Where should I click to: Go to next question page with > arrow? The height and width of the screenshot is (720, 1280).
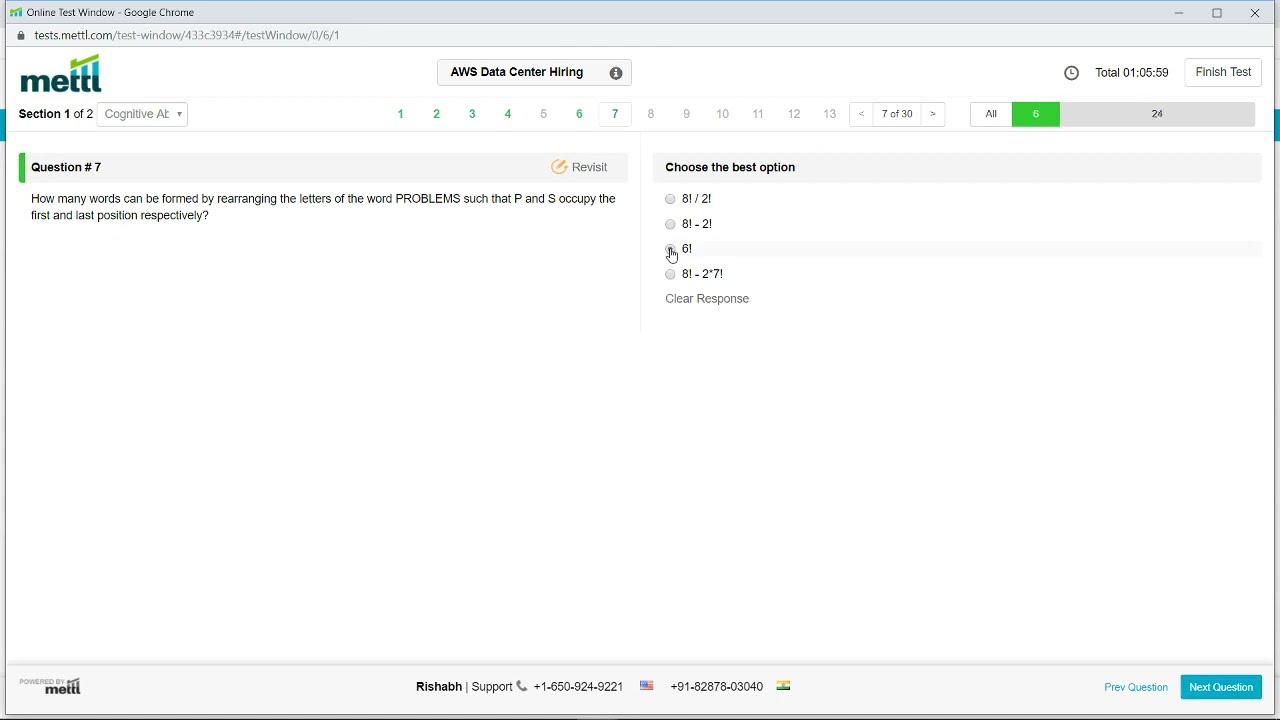tap(934, 114)
